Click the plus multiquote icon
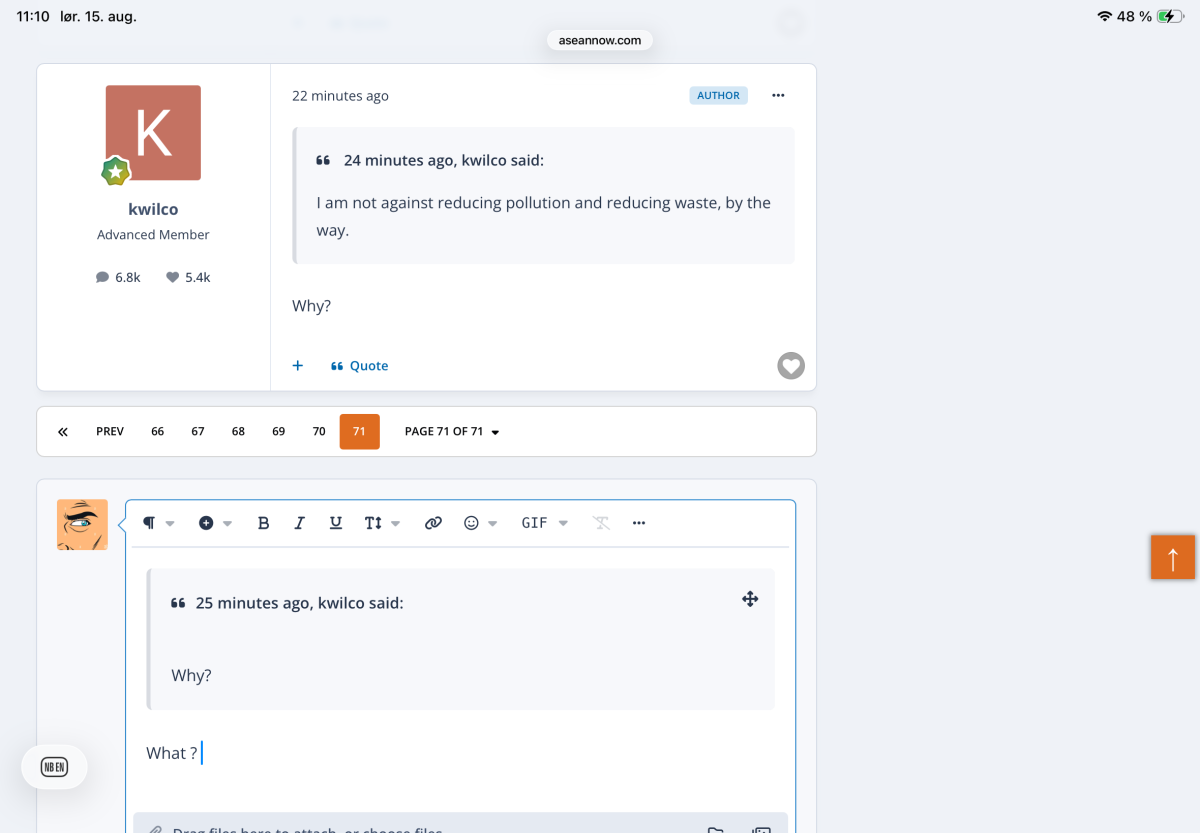Viewport: 1200px width, 833px height. tap(297, 366)
